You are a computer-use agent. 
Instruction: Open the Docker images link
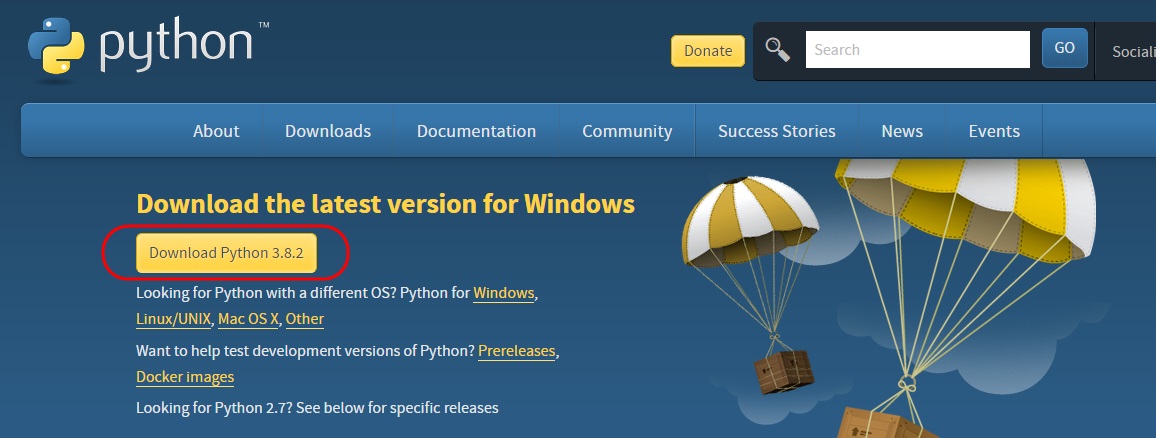185,377
